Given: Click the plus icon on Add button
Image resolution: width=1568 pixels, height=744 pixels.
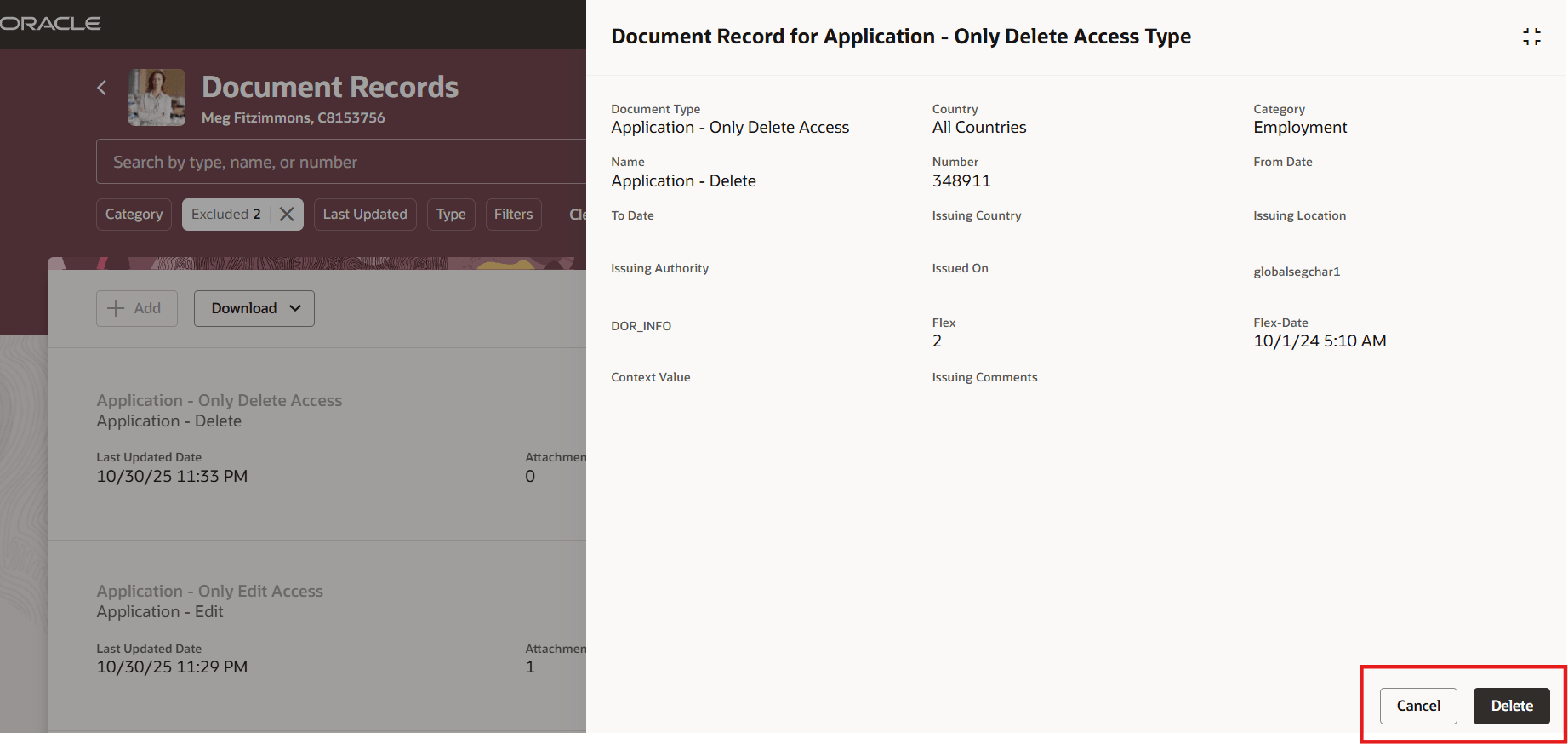Looking at the screenshot, I should (116, 308).
